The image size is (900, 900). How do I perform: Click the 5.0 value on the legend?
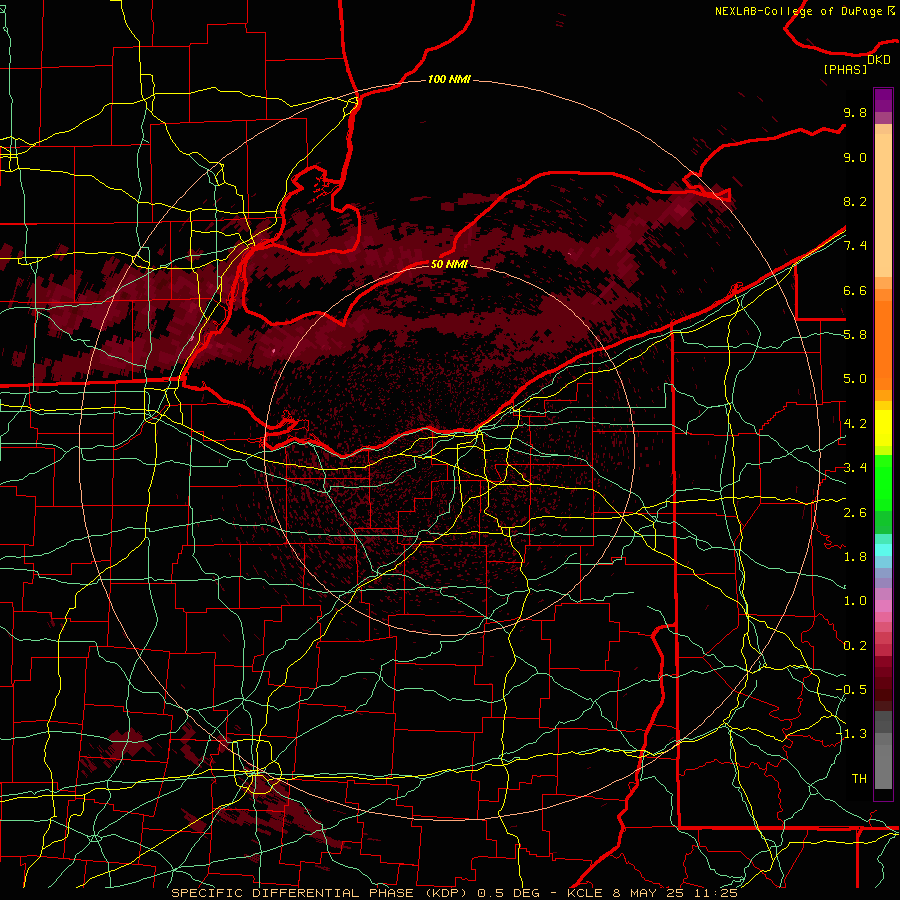click(x=855, y=379)
